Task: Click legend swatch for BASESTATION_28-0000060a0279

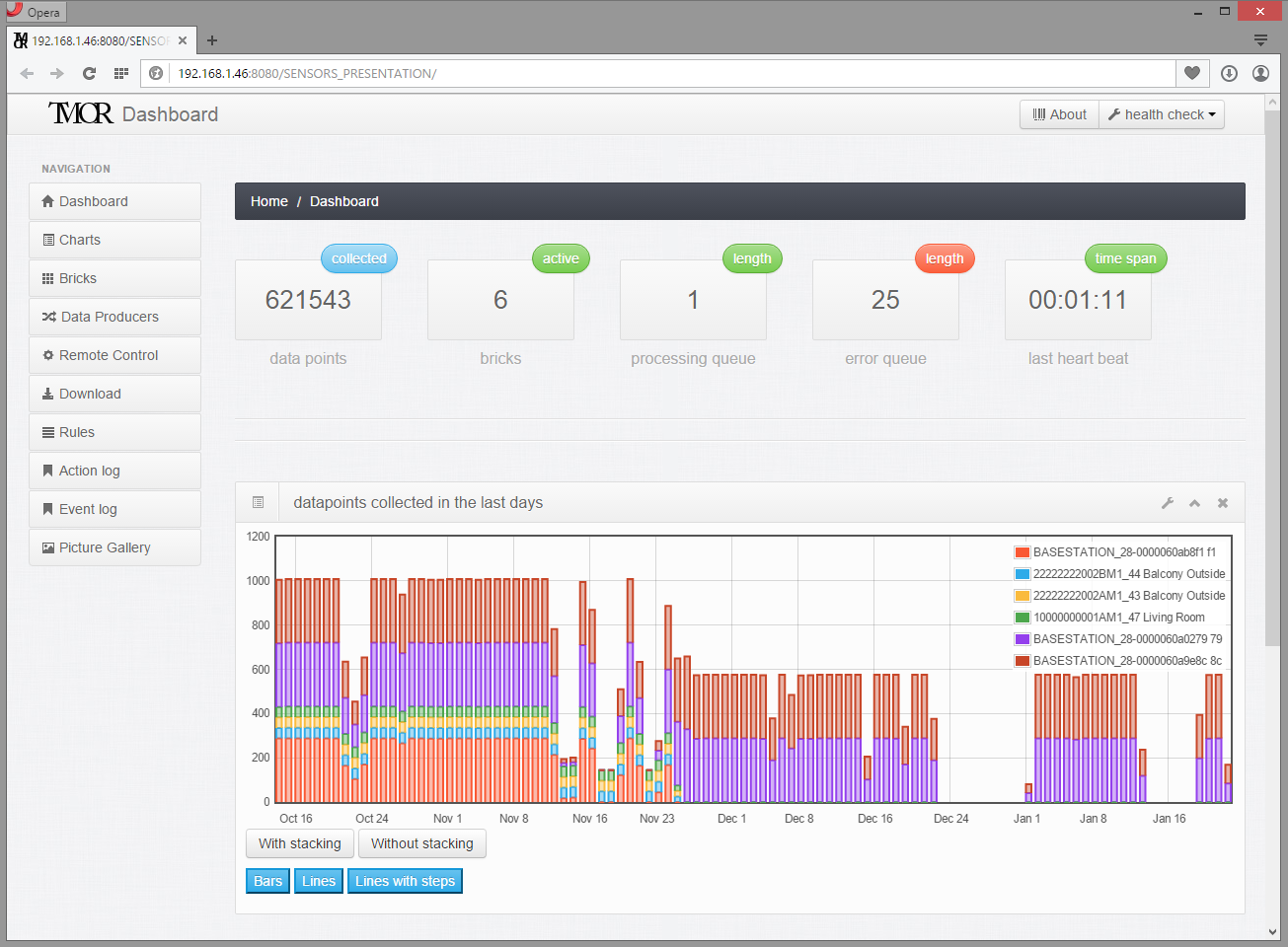Action: [x=1023, y=639]
